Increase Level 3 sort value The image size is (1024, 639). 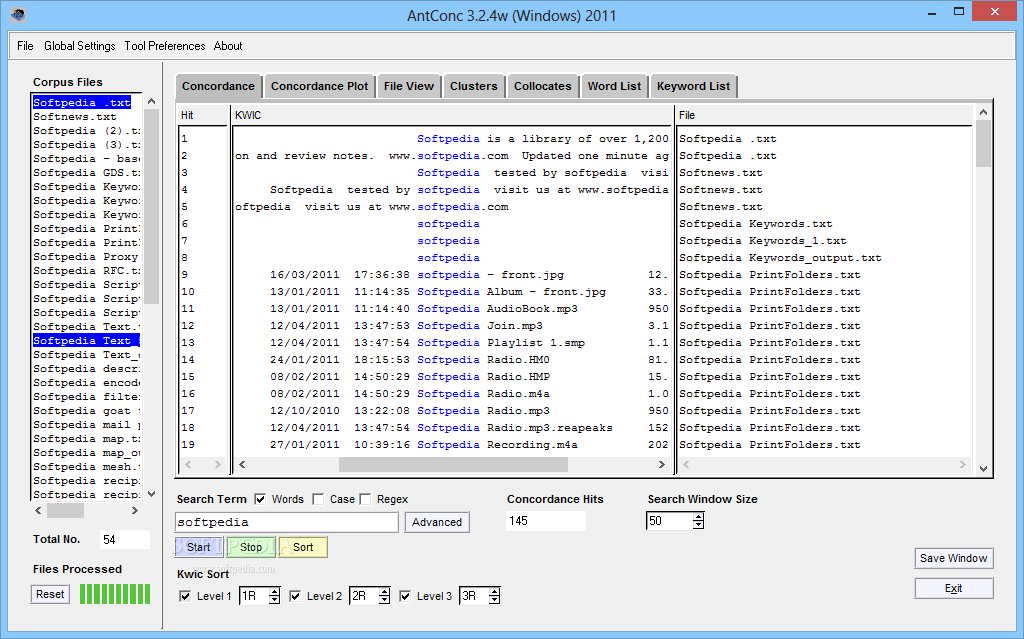(494, 592)
